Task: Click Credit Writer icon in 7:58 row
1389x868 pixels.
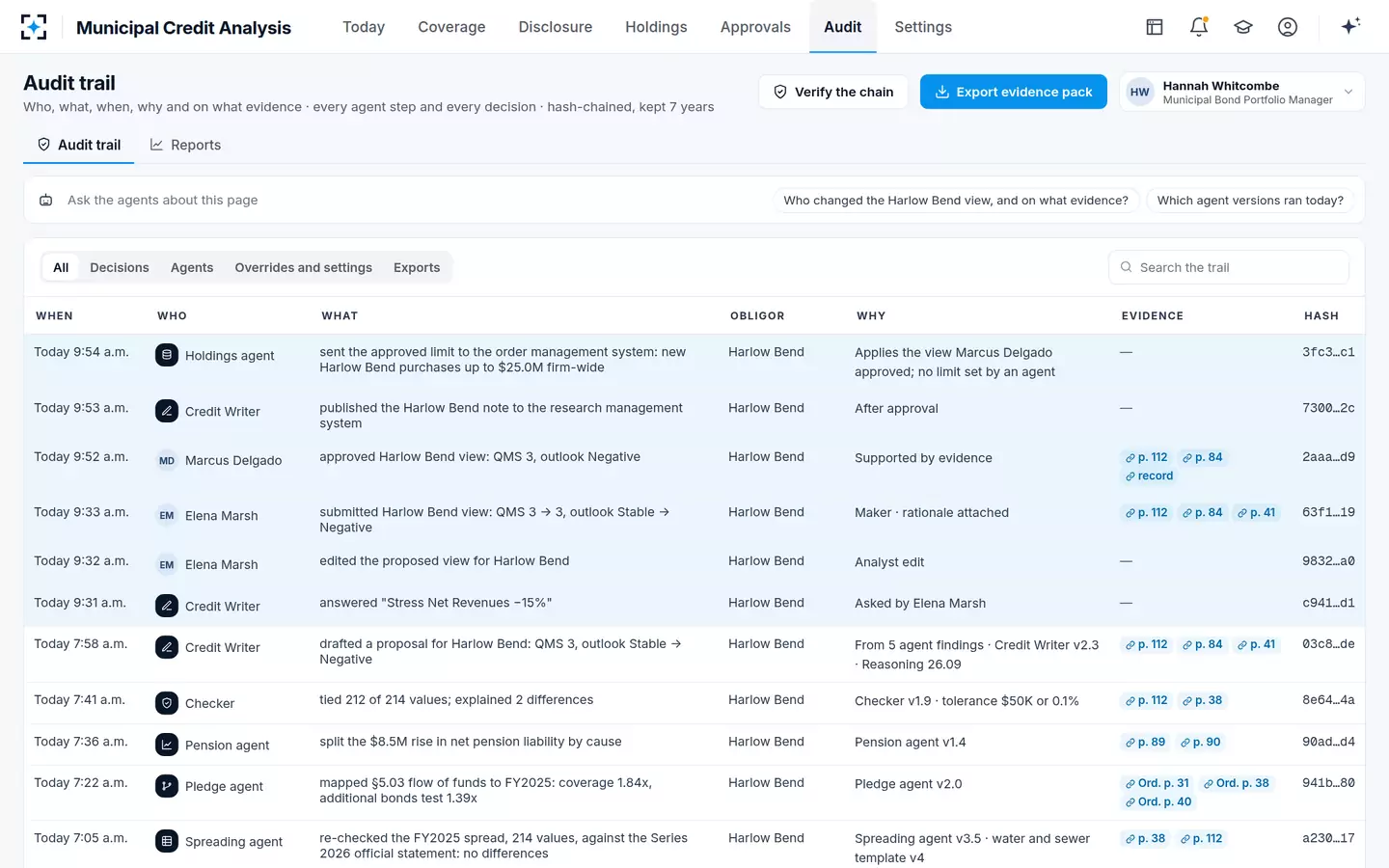Action: pos(167,647)
